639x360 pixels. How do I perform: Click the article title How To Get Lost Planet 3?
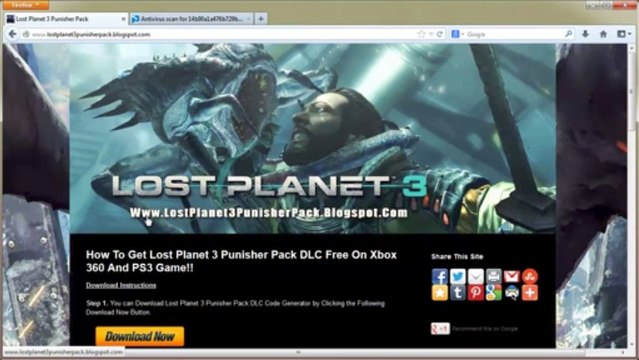[241, 261]
